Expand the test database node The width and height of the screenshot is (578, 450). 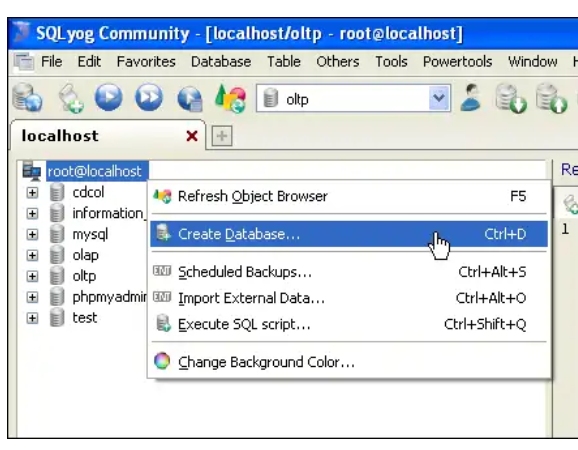click(32, 318)
